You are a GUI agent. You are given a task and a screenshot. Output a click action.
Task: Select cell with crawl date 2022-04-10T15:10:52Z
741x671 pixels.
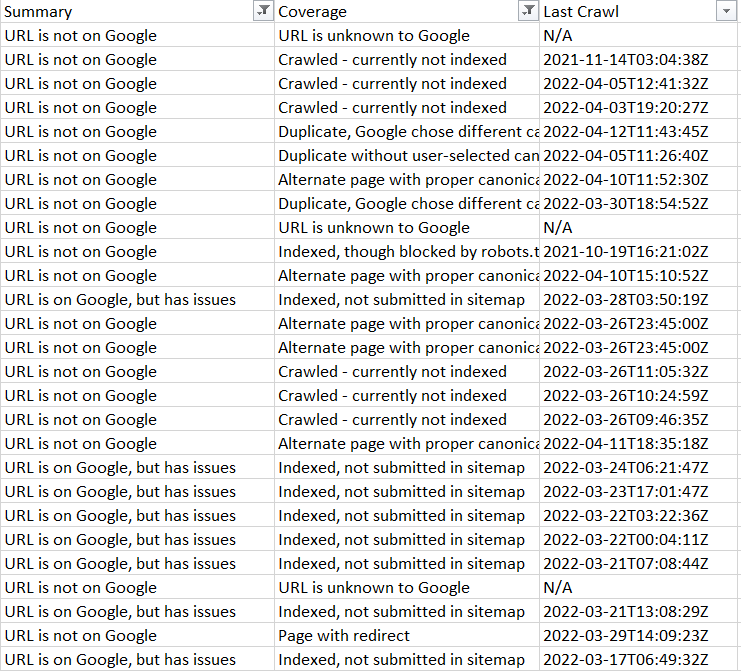[x=638, y=275]
